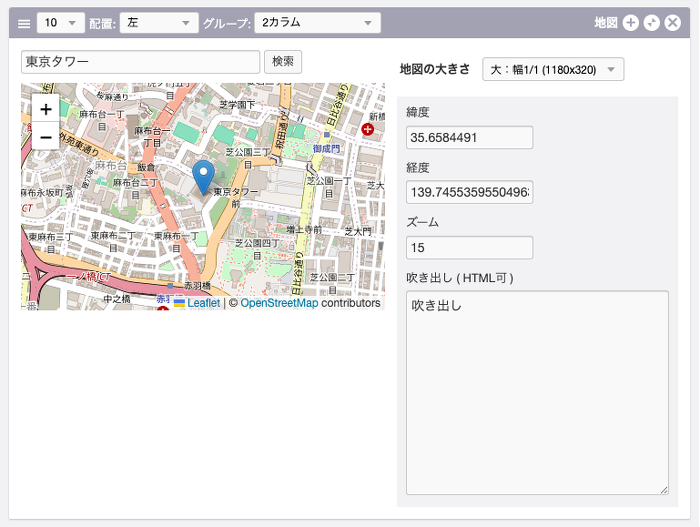
Task: Click the 東京タワー前 label on map
Action: pyautogui.click(x=236, y=197)
